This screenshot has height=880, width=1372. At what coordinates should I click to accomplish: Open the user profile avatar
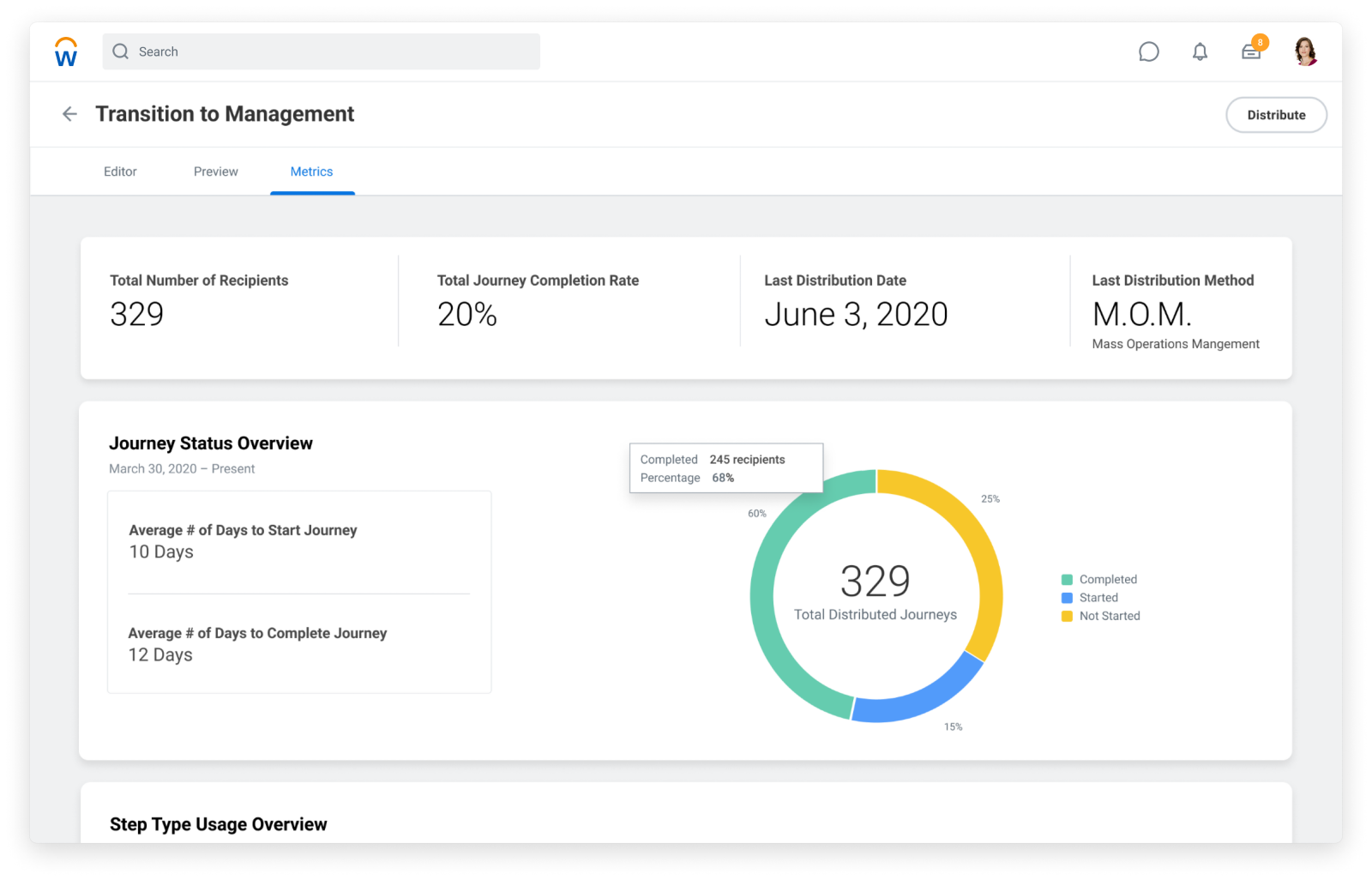click(x=1305, y=51)
